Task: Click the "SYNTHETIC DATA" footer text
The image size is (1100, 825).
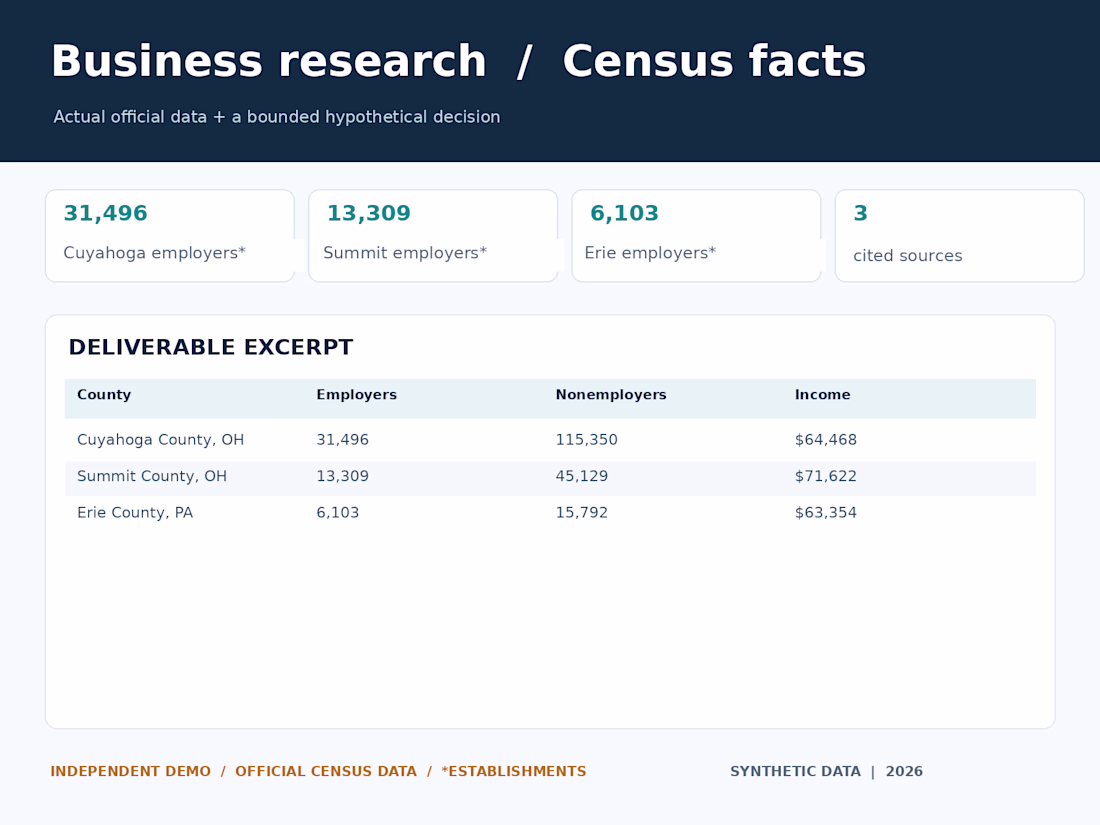Action: pos(796,772)
